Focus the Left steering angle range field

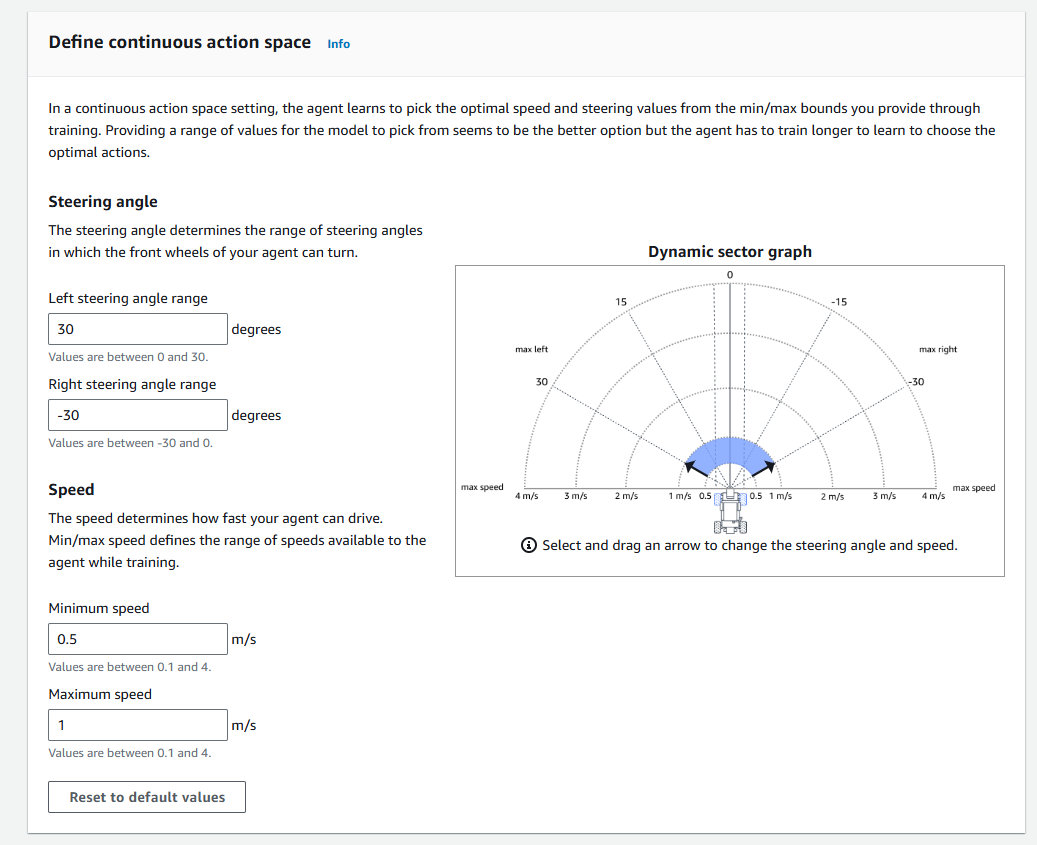pyautogui.click(x=138, y=329)
